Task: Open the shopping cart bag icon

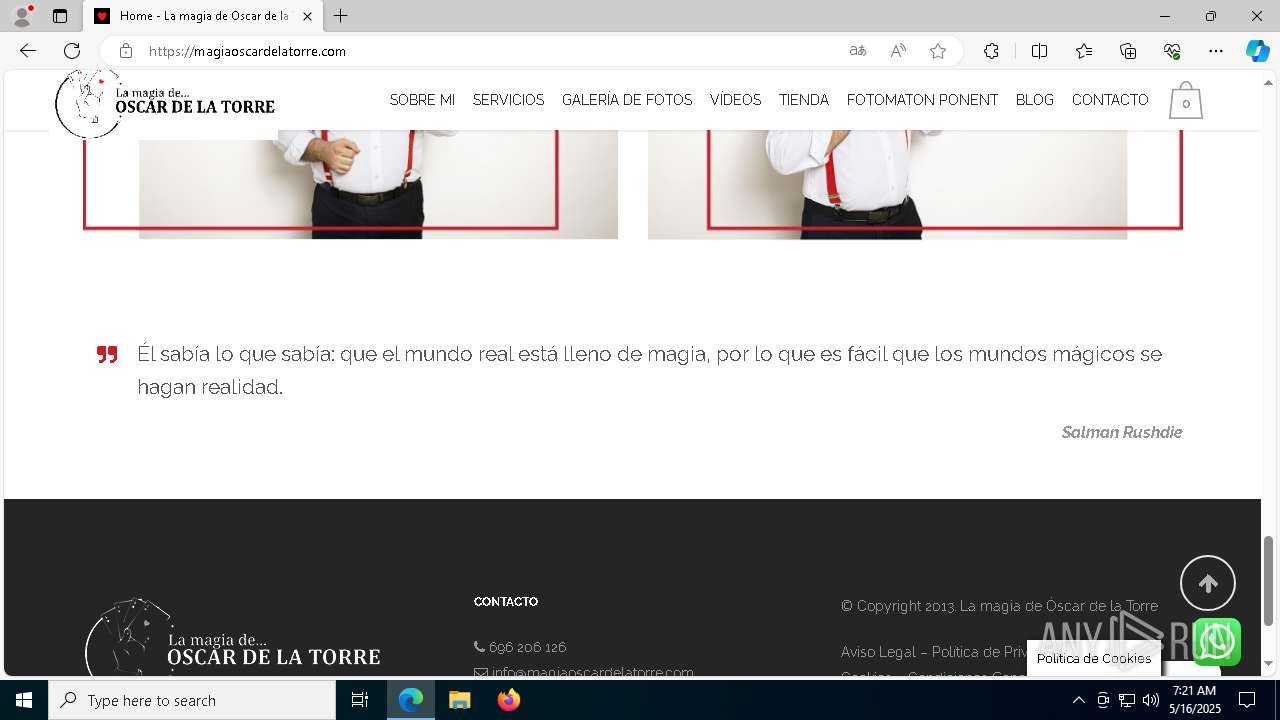Action: click(x=1185, y=100)
